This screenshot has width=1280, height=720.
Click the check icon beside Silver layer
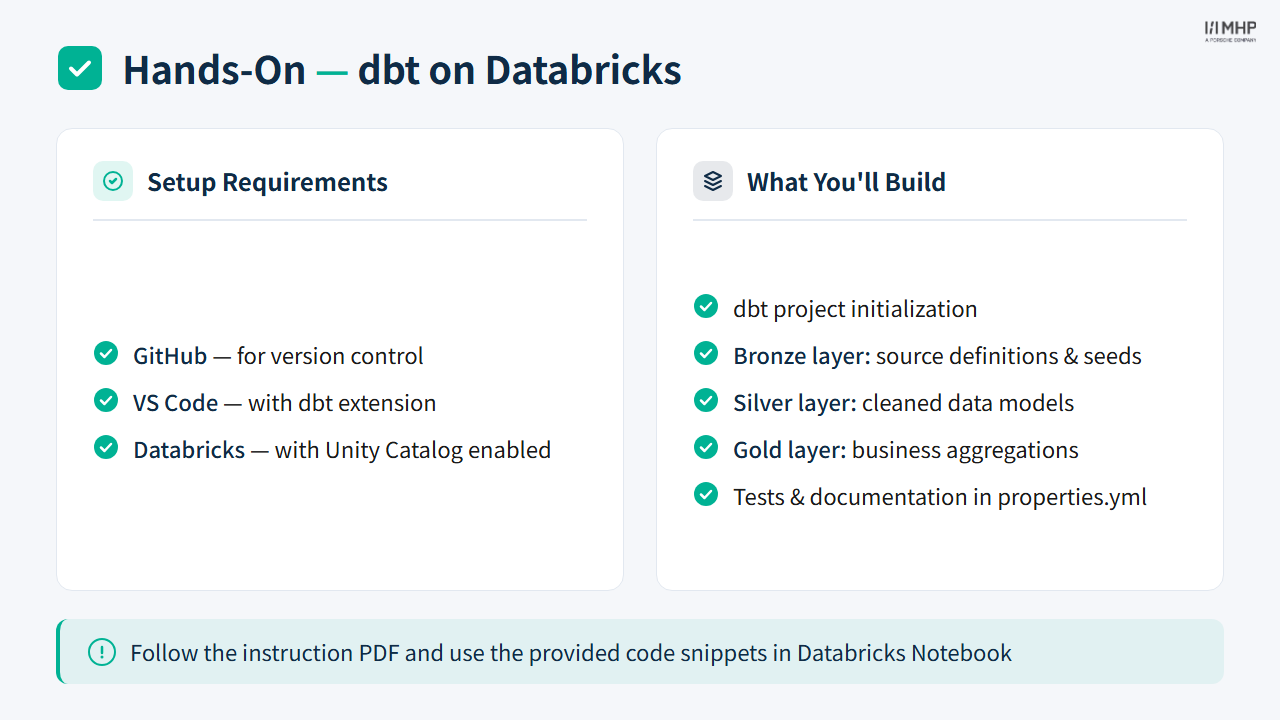coord(706,401)
